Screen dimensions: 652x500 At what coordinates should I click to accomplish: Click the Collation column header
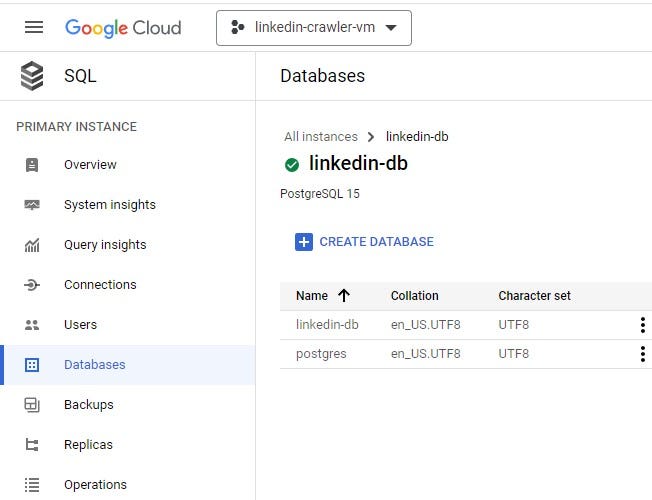coord(415,296)
